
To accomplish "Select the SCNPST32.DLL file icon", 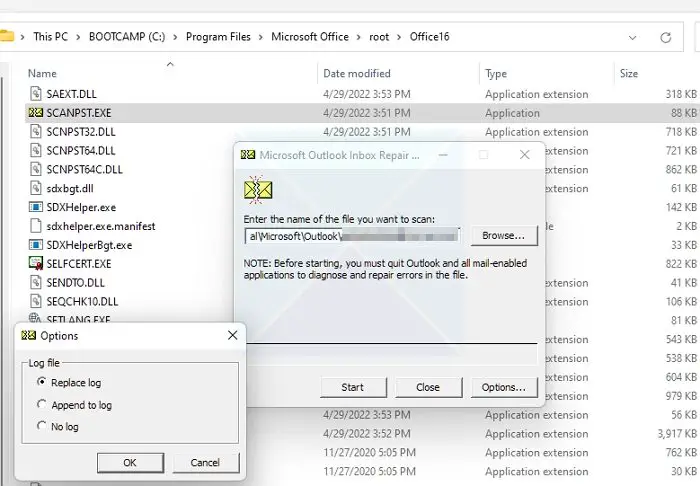I will pos(36,132).
